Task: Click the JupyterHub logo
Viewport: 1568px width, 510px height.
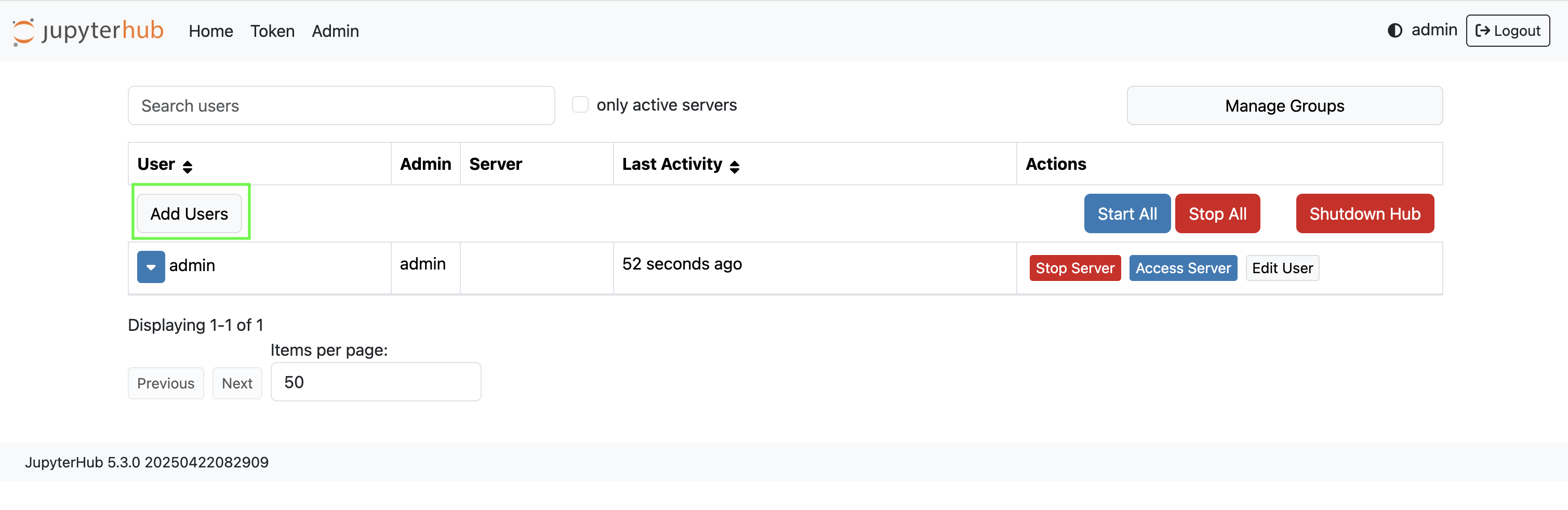Action: click(x=88, y=31)
